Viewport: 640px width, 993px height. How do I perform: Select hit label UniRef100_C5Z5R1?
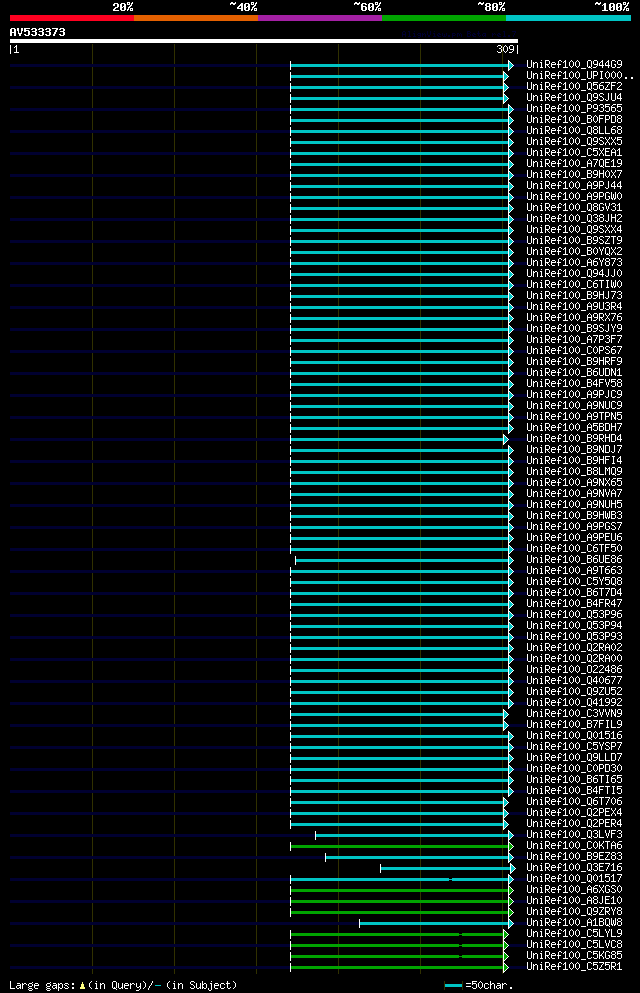click(574, 967)
